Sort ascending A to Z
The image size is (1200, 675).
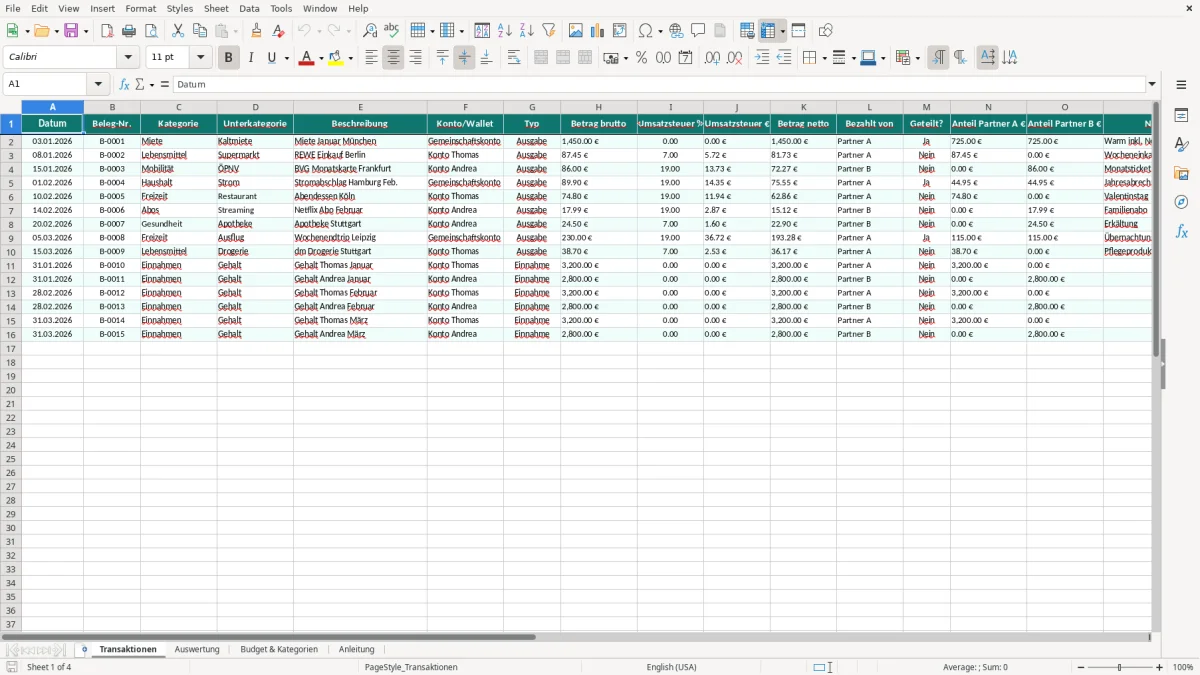pyautogui.click(x=504, y=31)
